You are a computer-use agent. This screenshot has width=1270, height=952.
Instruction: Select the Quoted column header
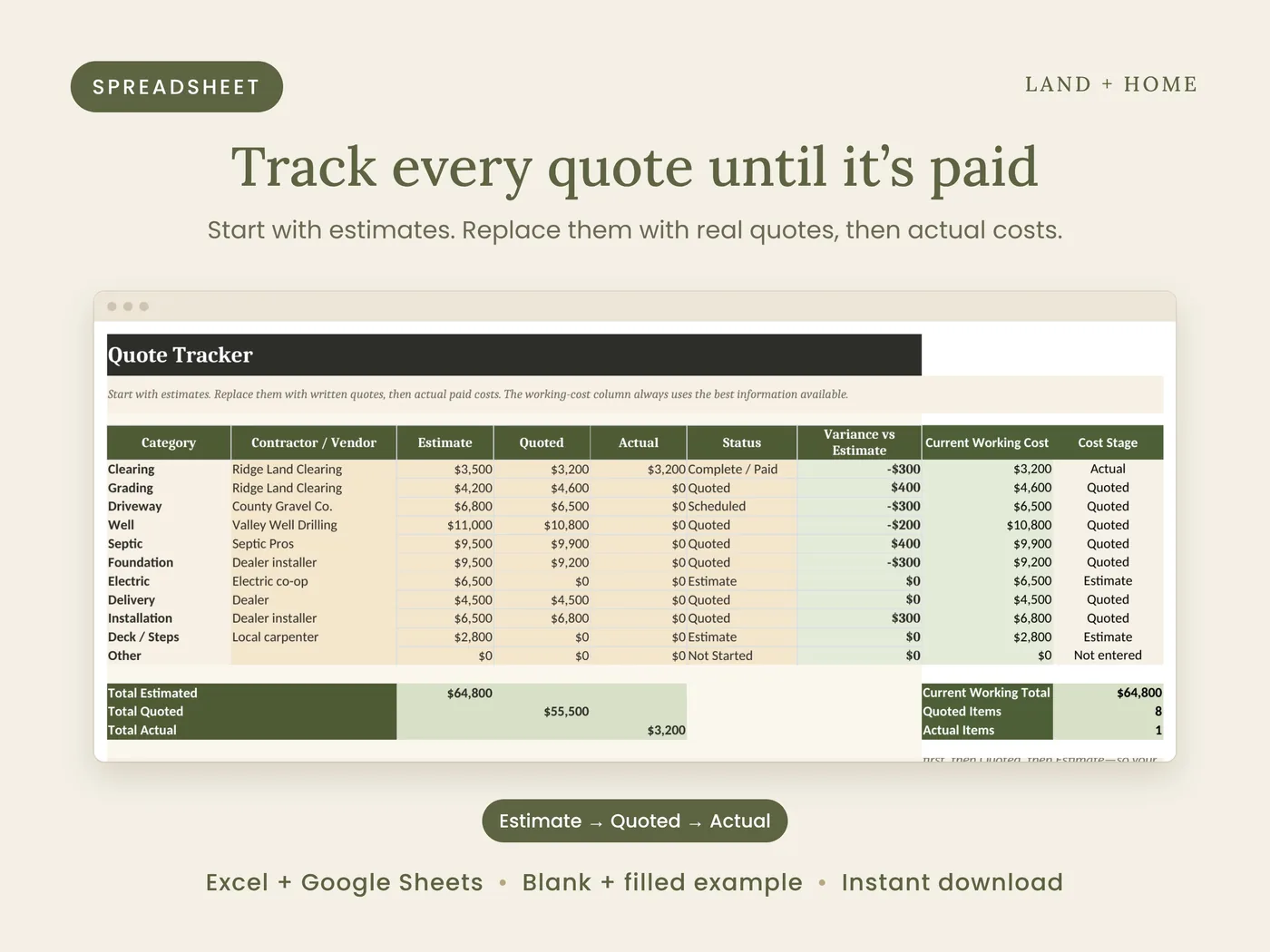(542, 442)
